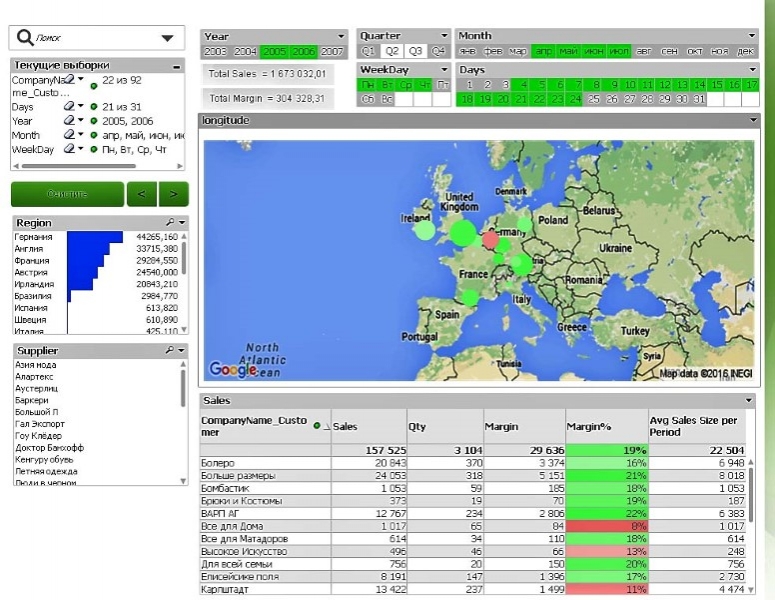Open the Region list dropdown arrow
The height and width of the screenshot is (600, 775).
pyautogui.click(x=182, y=222)
